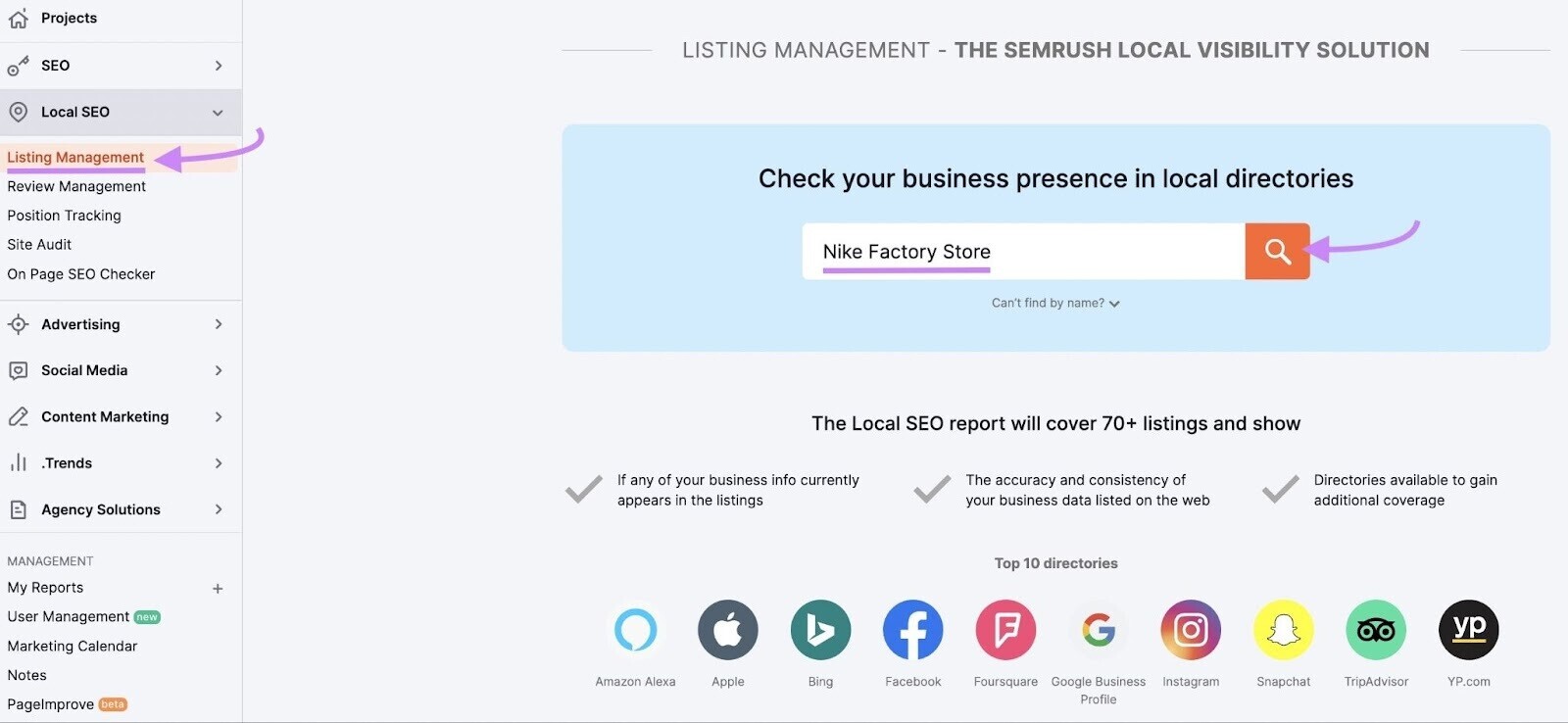Image resolution: width=1568 pixels, height=723 pixels.
Task: Add a new report with plus icon
Action: point(218,589)
